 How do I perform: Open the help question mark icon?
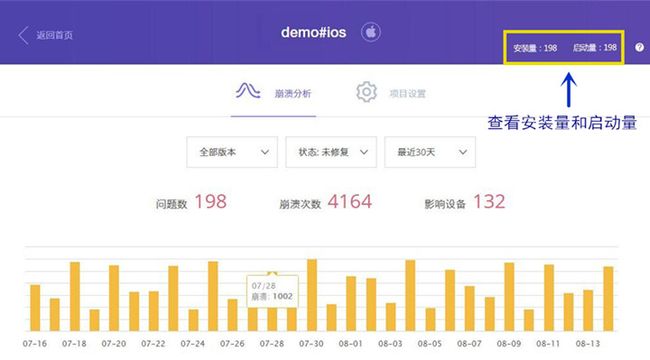point(640,47)
